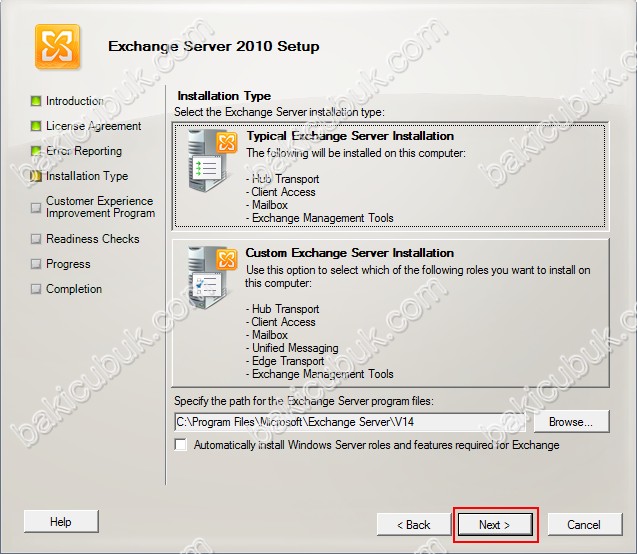
Task: Click the green Introduction step indicator
Action: coord(36,101)
